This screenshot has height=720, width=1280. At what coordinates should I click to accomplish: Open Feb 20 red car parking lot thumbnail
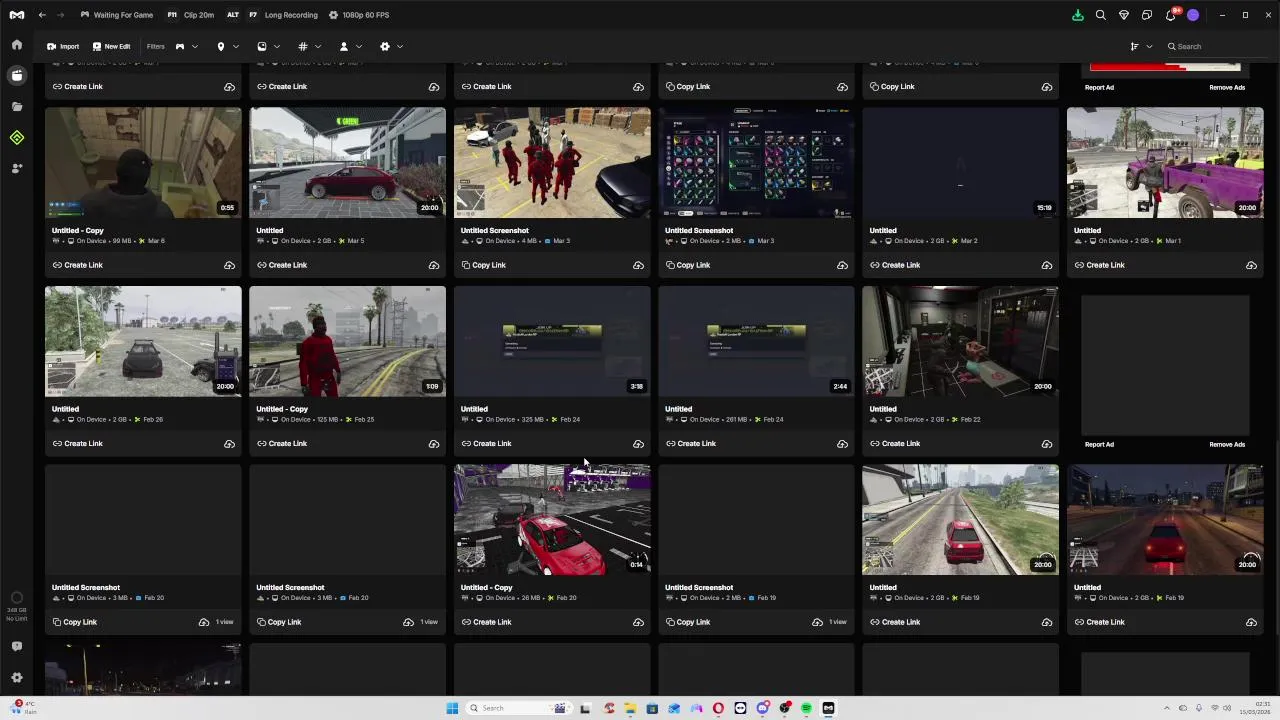[552, 519]
